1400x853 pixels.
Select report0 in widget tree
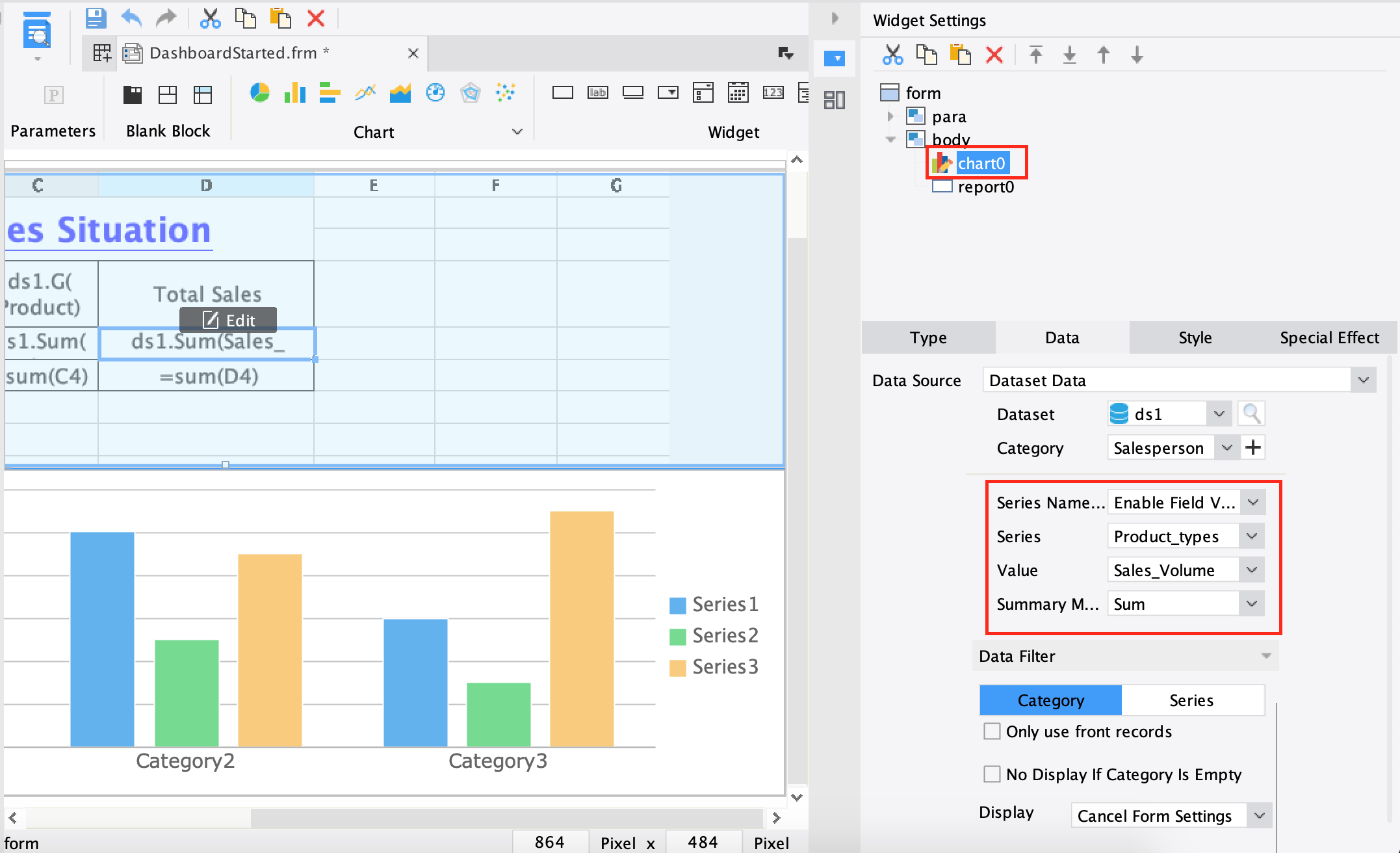click(985, 187)
